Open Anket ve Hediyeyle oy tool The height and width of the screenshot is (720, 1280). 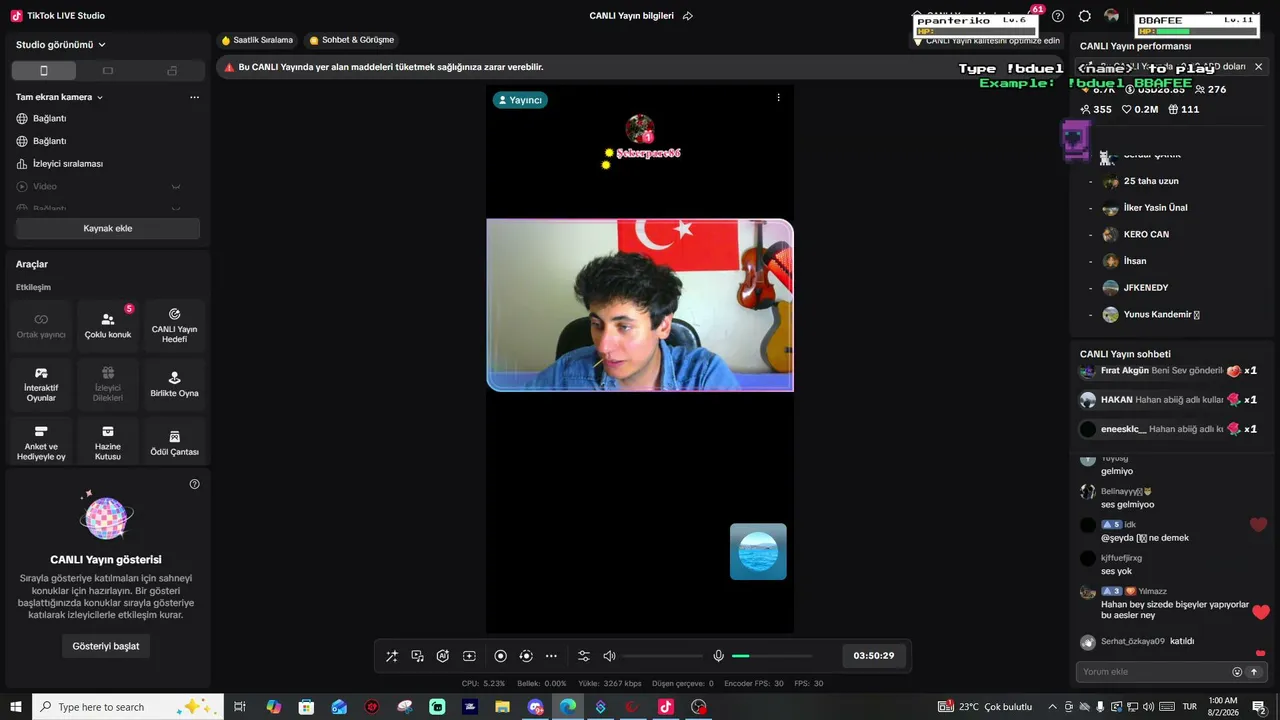tap(41, 443)
